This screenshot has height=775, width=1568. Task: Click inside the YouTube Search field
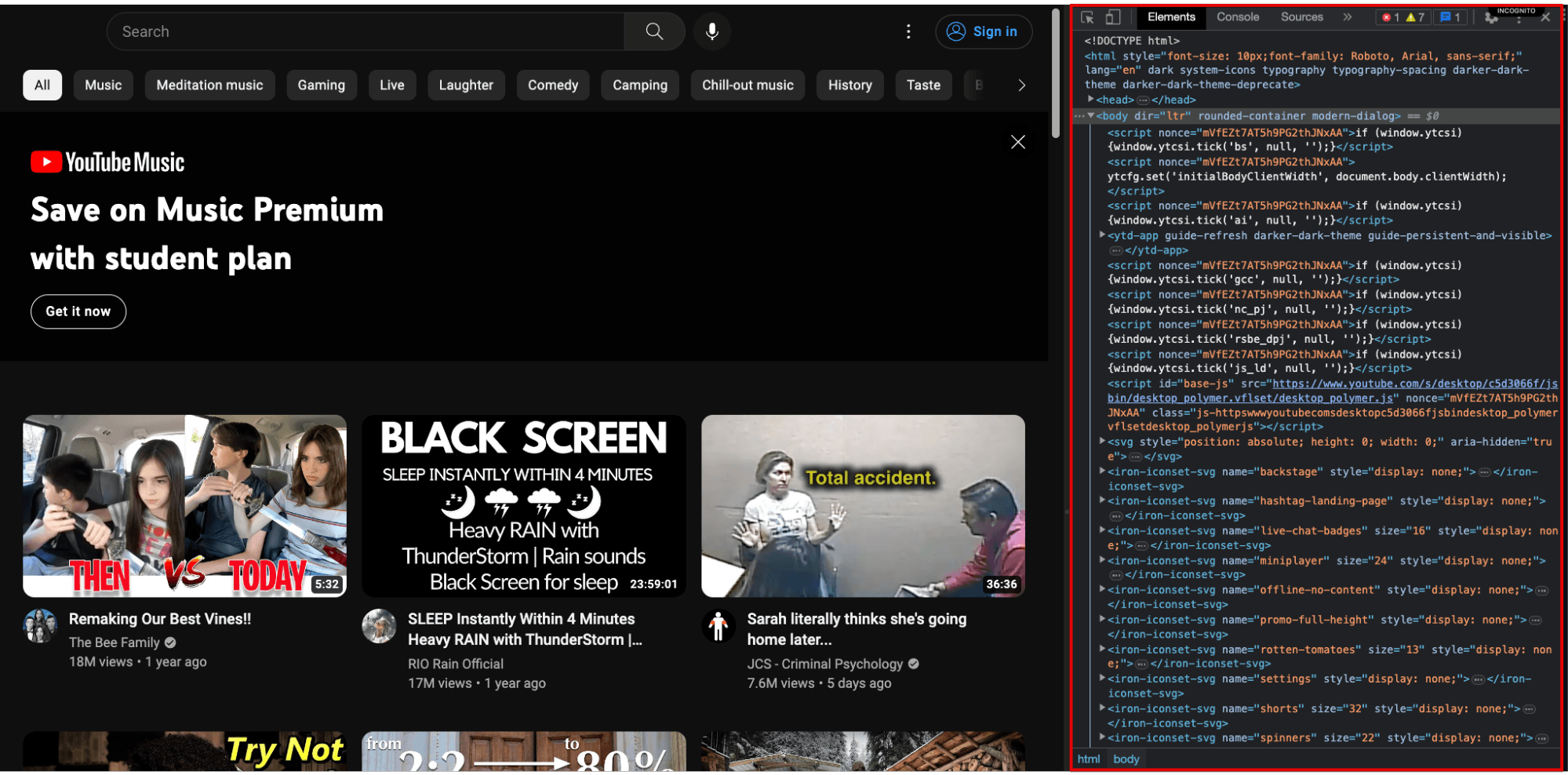point(366,31)
